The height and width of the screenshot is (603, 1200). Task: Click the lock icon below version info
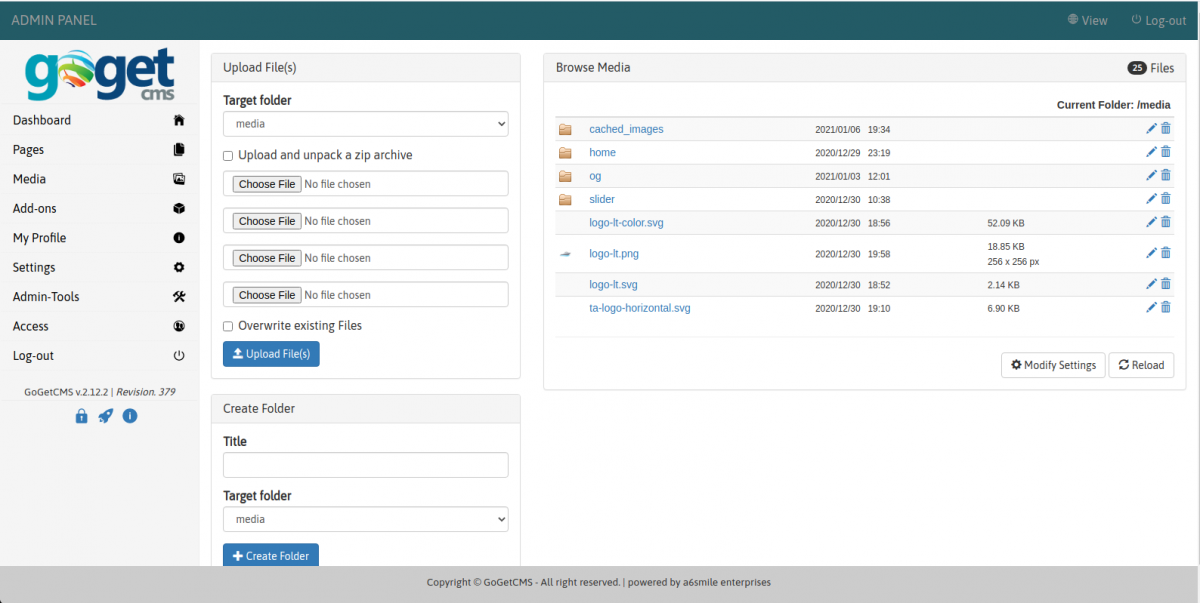tap(81, 416)
